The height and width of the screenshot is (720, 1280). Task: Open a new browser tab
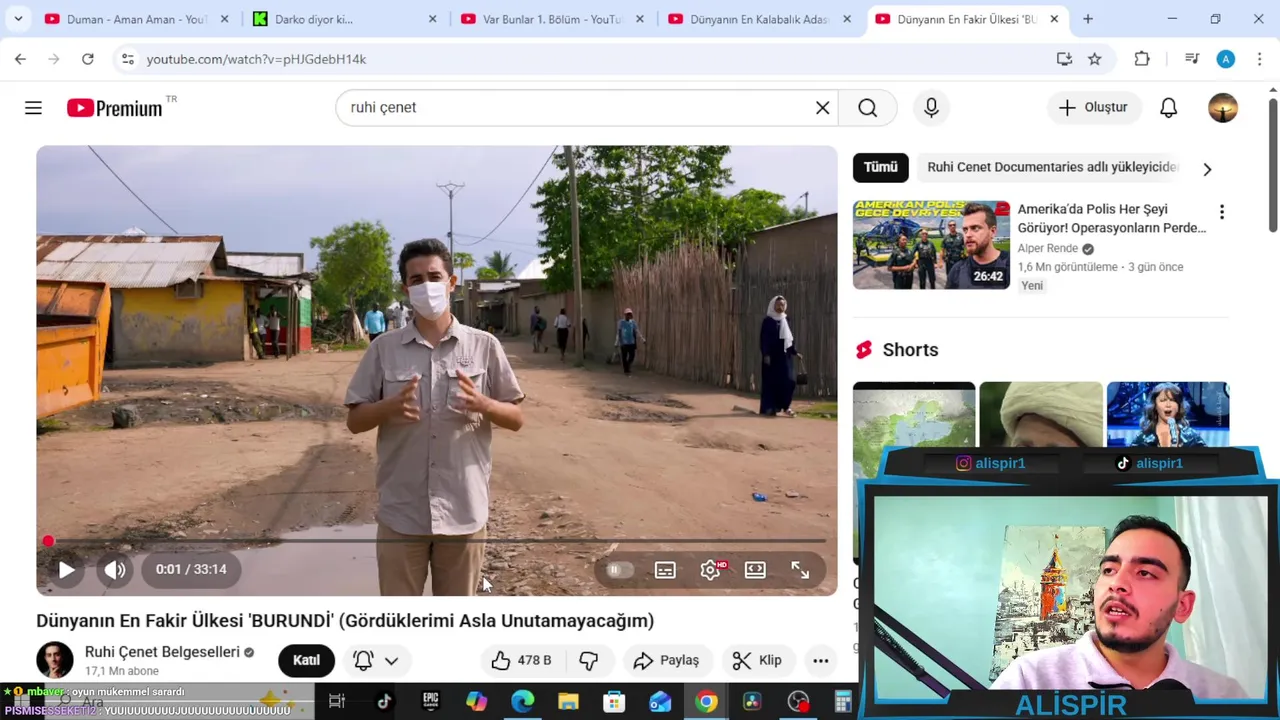point(1087,19)
